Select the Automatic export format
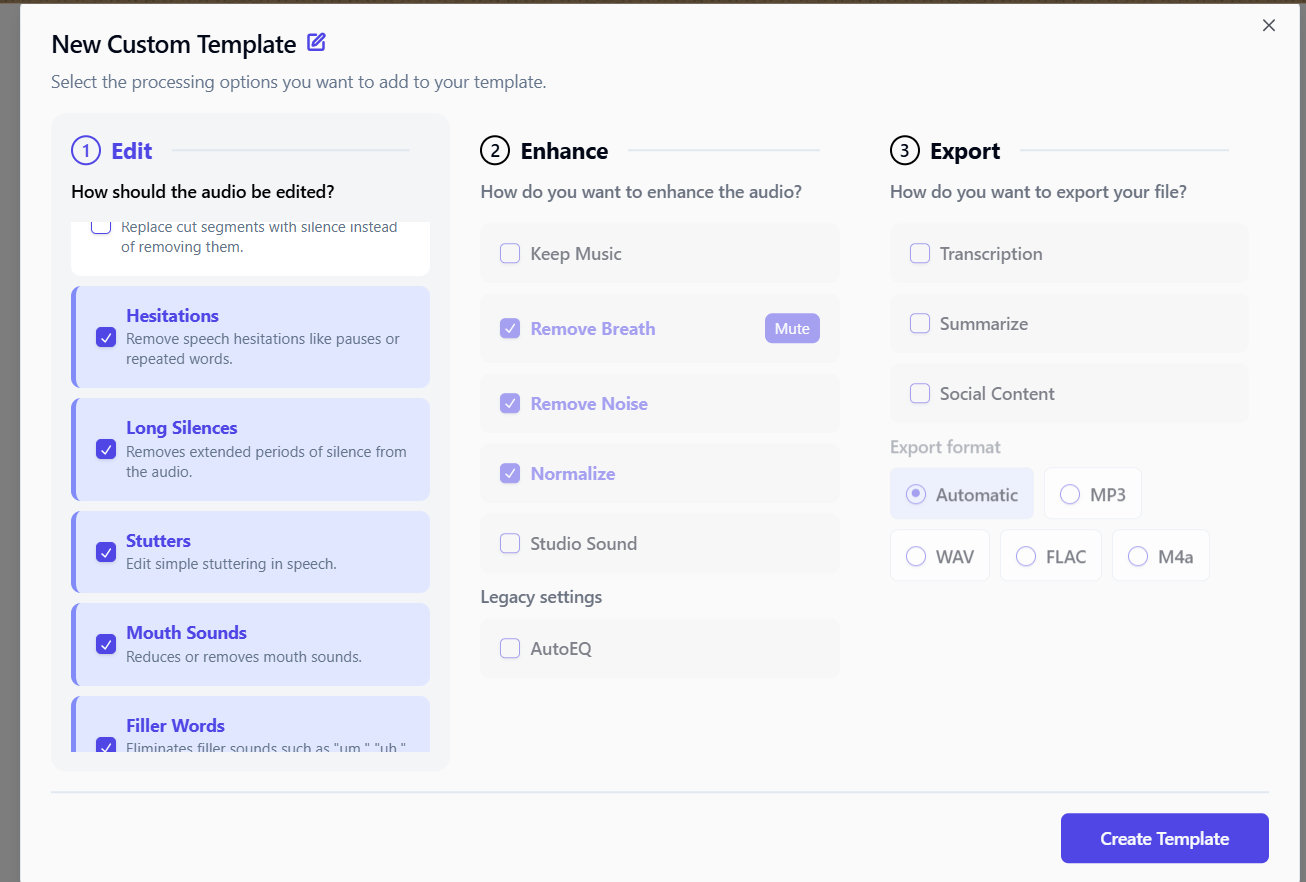This screenshot has height=882, width=1306. pos(962,494)
